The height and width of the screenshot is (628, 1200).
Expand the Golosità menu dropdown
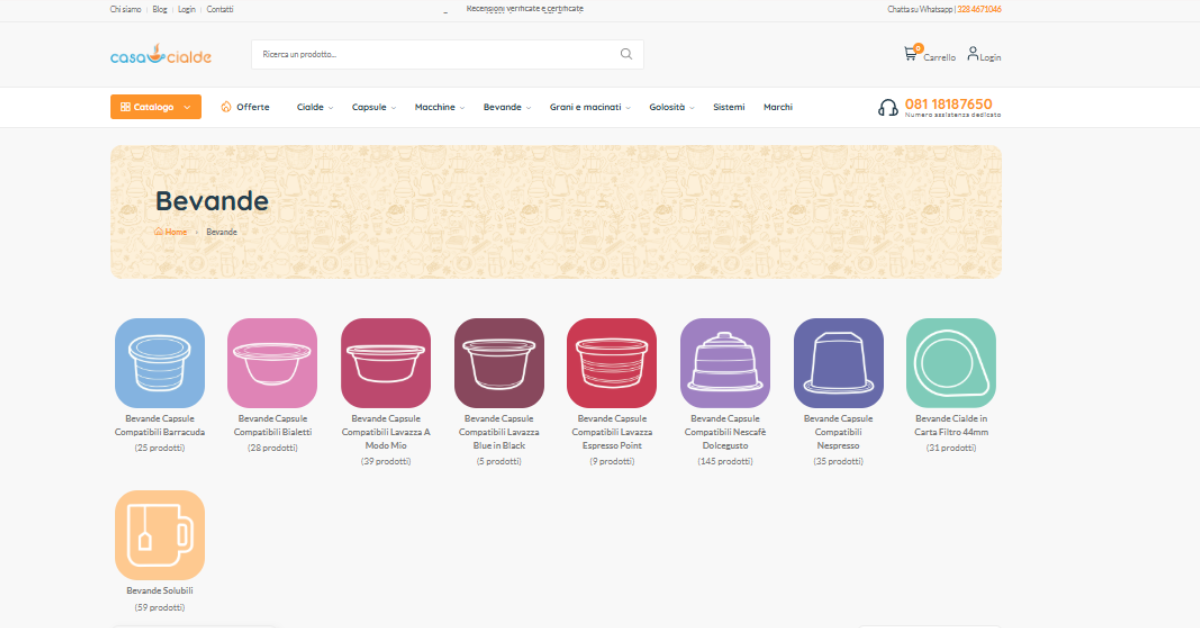coord(672,107)
